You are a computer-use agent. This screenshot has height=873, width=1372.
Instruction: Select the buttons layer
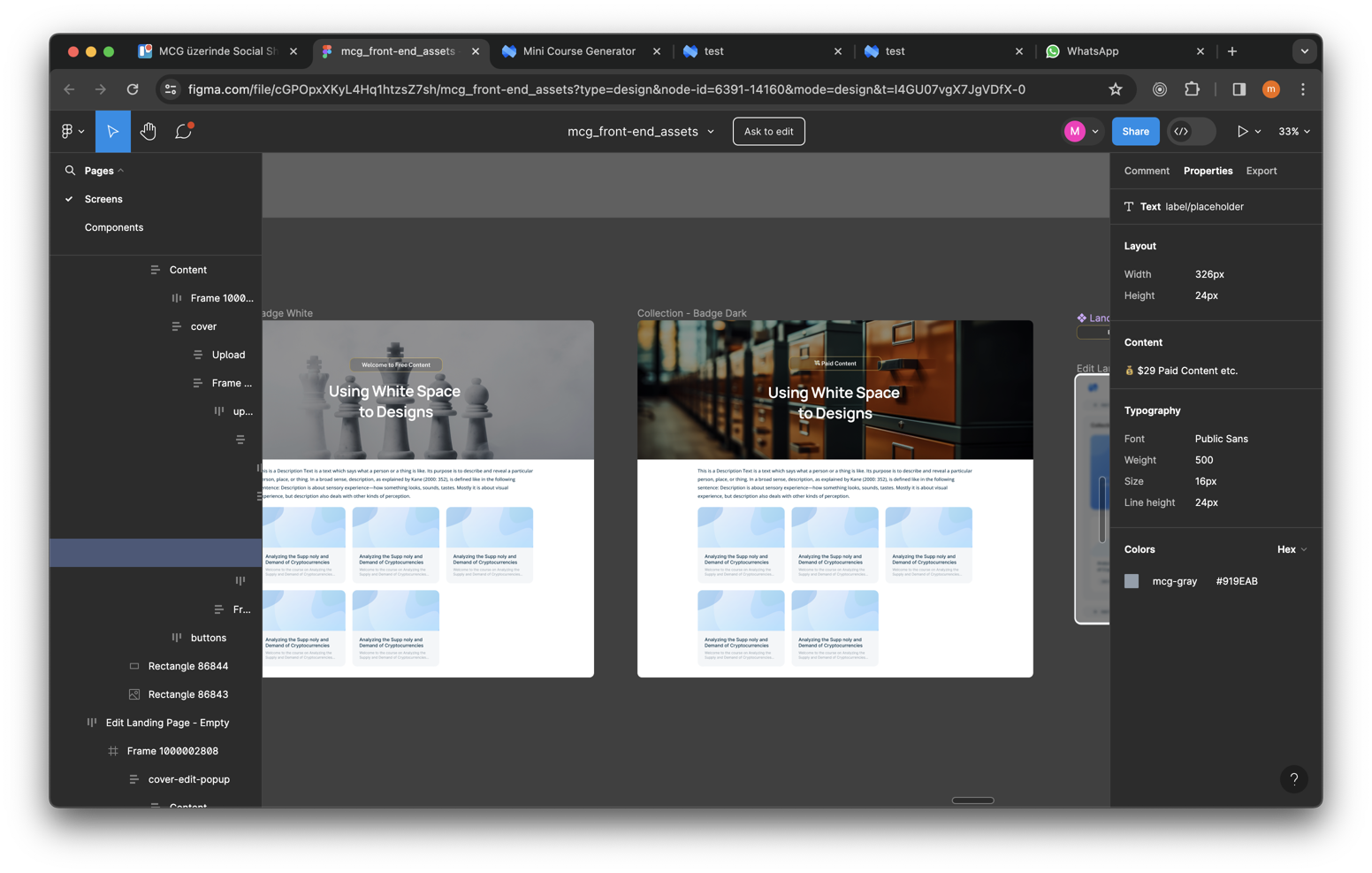click(x=209, y=638)
